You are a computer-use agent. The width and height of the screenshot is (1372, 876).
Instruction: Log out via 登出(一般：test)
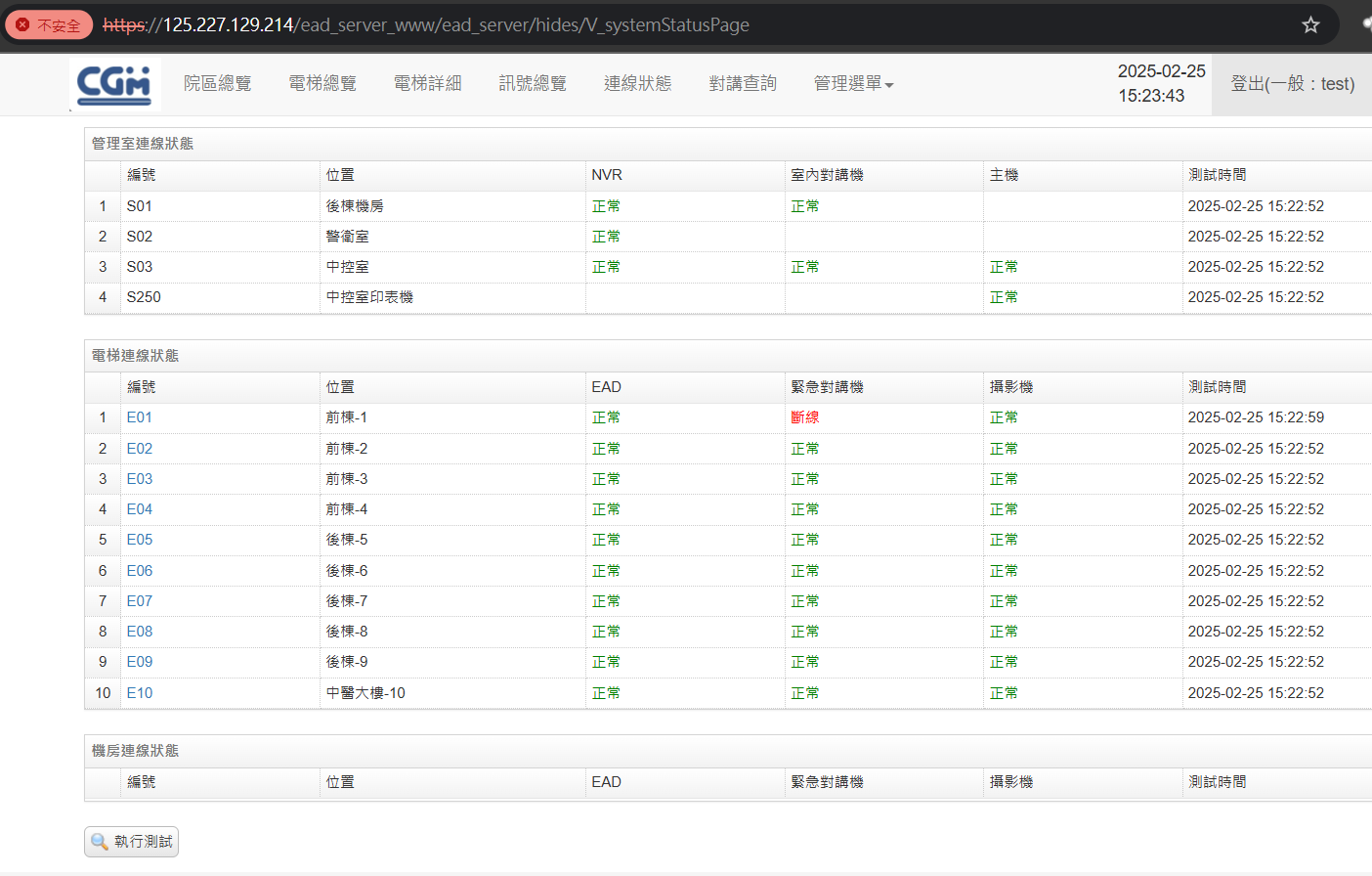(x=1292, y=84)
